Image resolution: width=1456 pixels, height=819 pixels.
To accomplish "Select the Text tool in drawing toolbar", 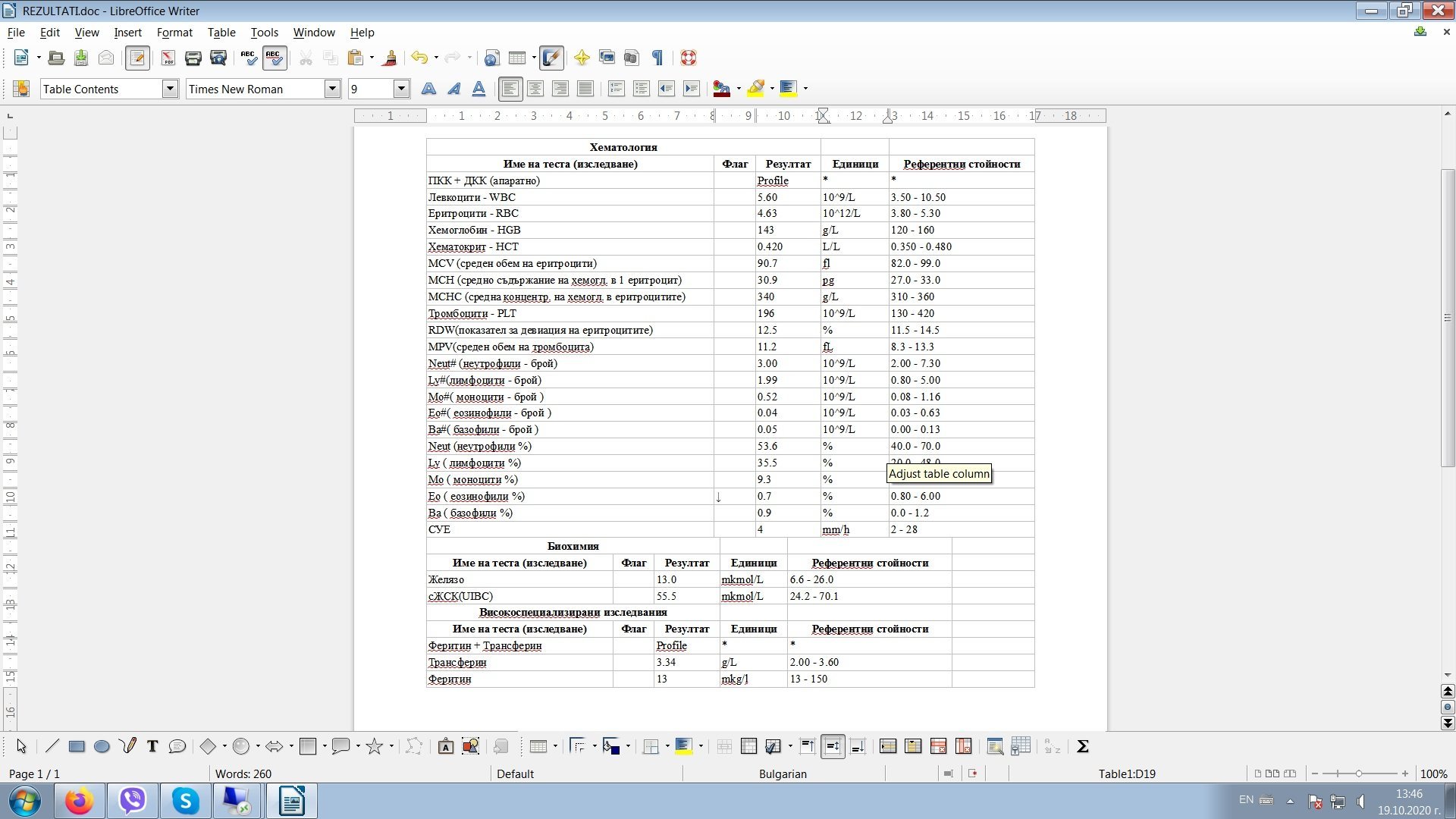I will click(x=152, y=746).
